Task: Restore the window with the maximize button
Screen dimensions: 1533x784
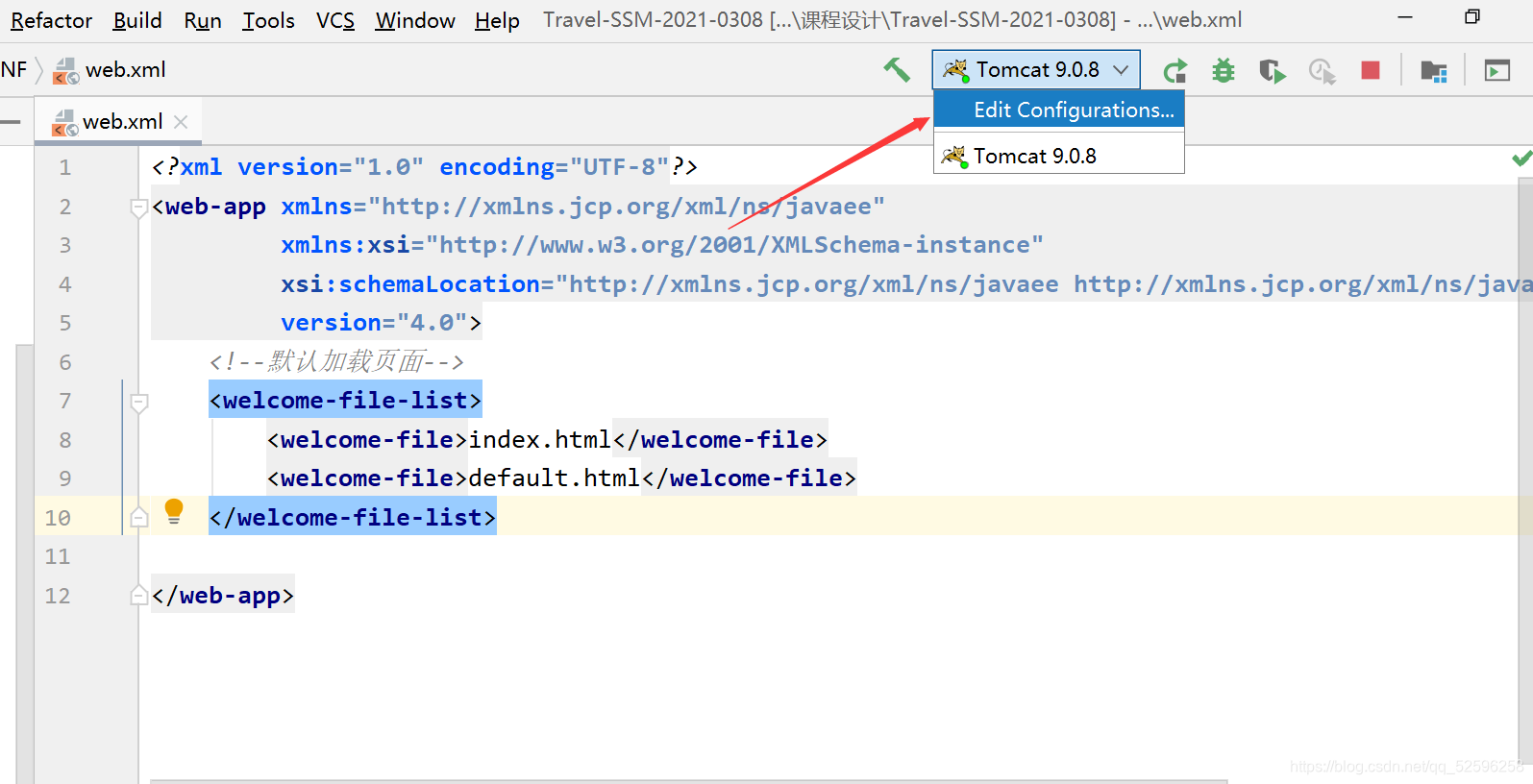Action: coord(1471,17)
